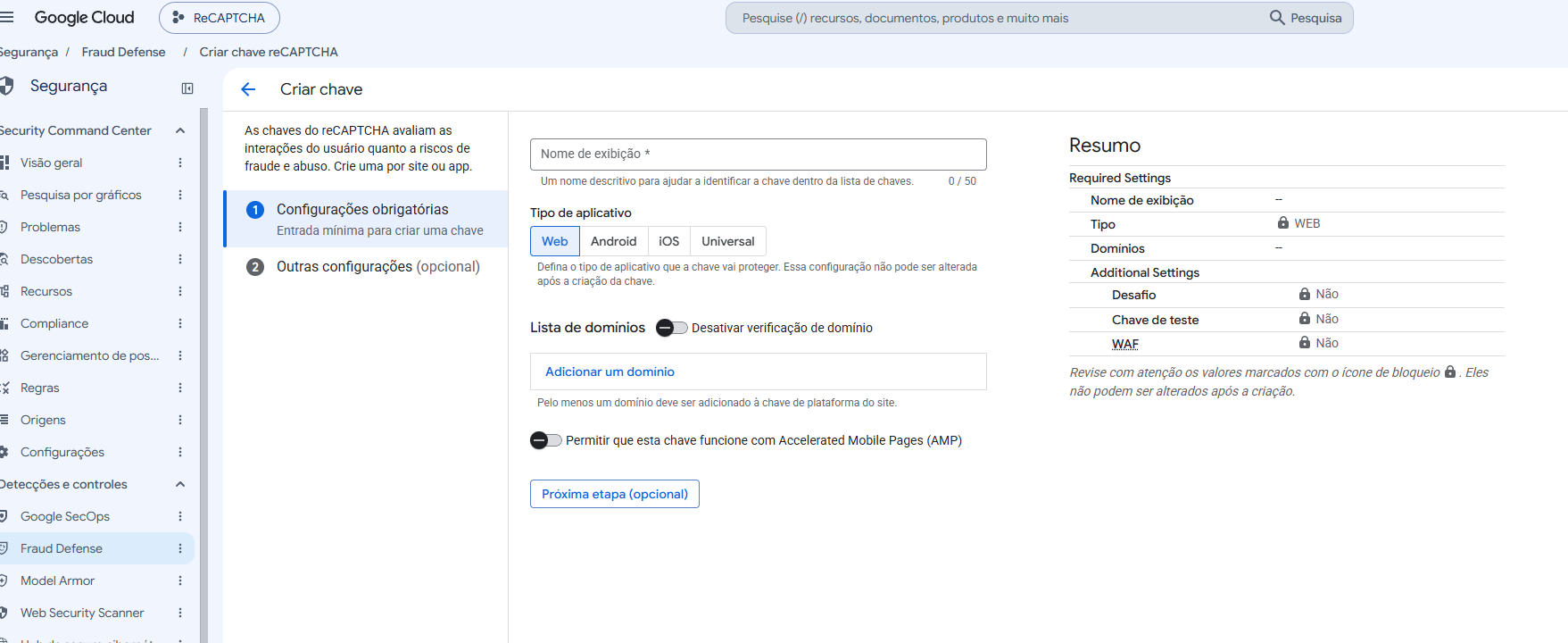Click the Nome de exibição input field
Viewport: 1568px width, 643px height.
pos(759,154)
